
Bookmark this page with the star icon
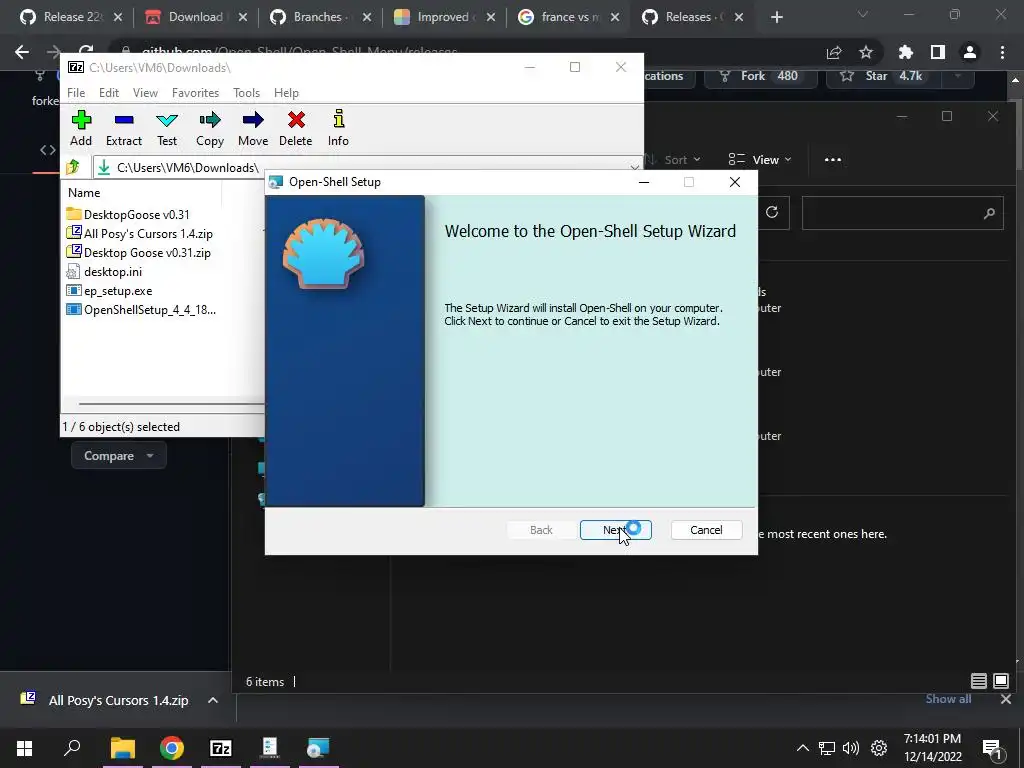[x=866, y=52]
